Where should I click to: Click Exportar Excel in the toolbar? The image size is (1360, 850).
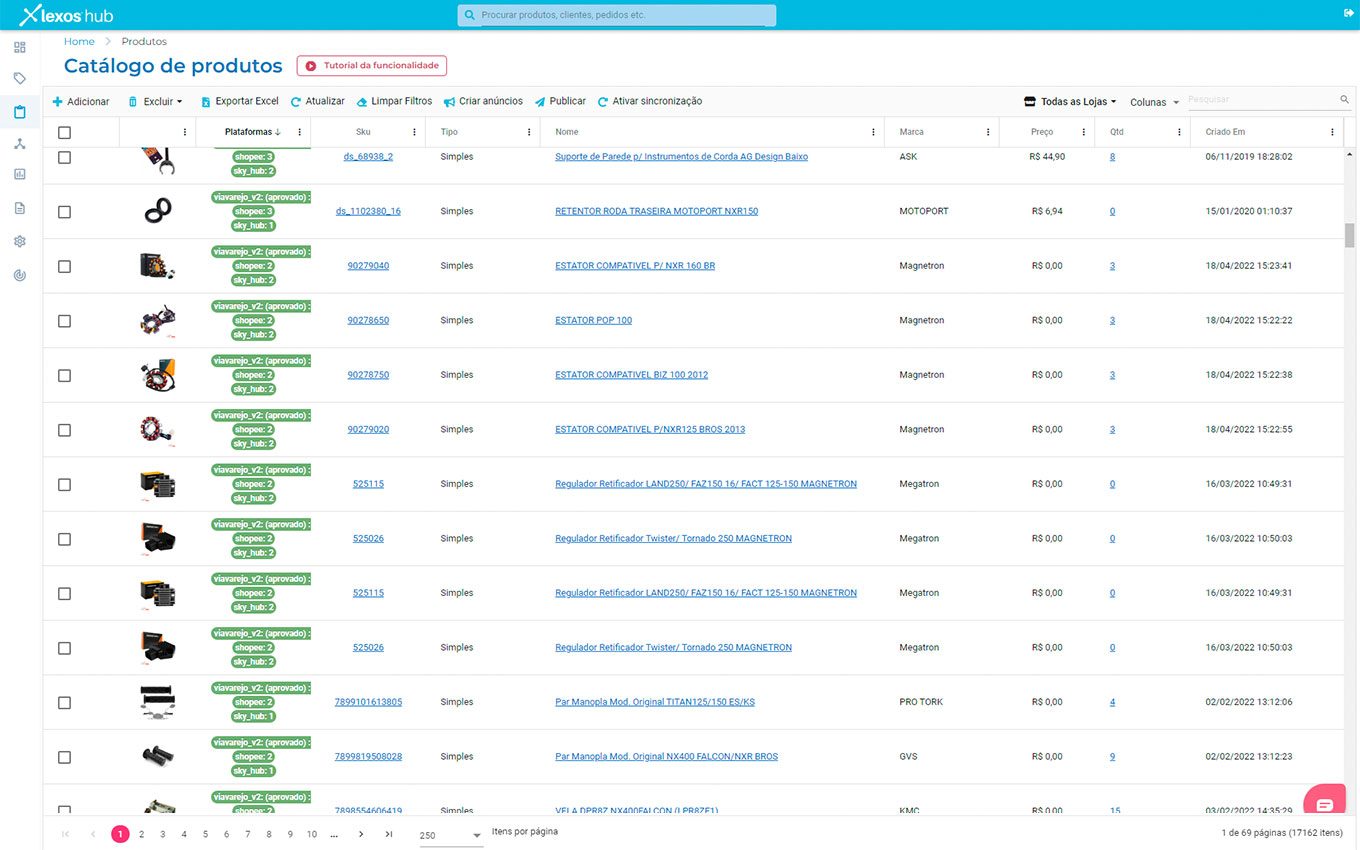pyautogui.click(x=240, y=102)
